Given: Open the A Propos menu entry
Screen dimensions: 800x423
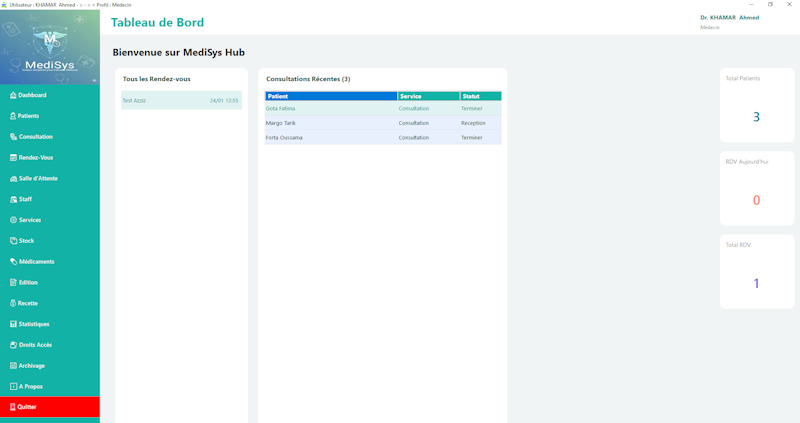Looking at the screenshot, I should click(x=30, y=387).
